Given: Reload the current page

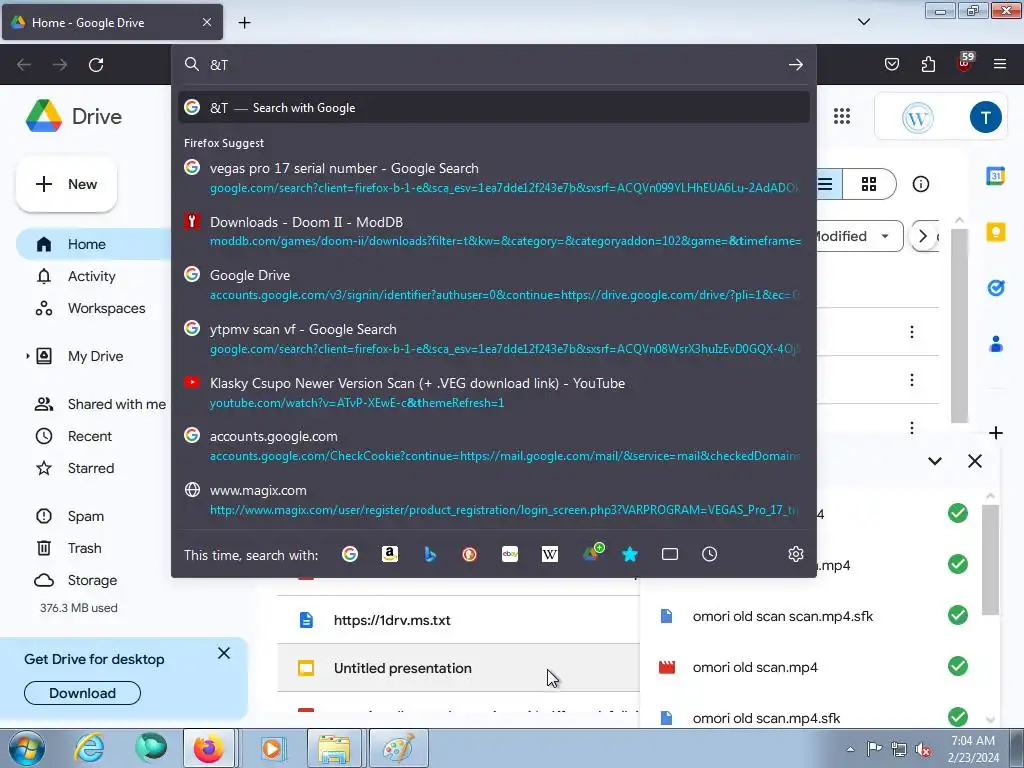Looking at the screenshot, I should 96,64.
